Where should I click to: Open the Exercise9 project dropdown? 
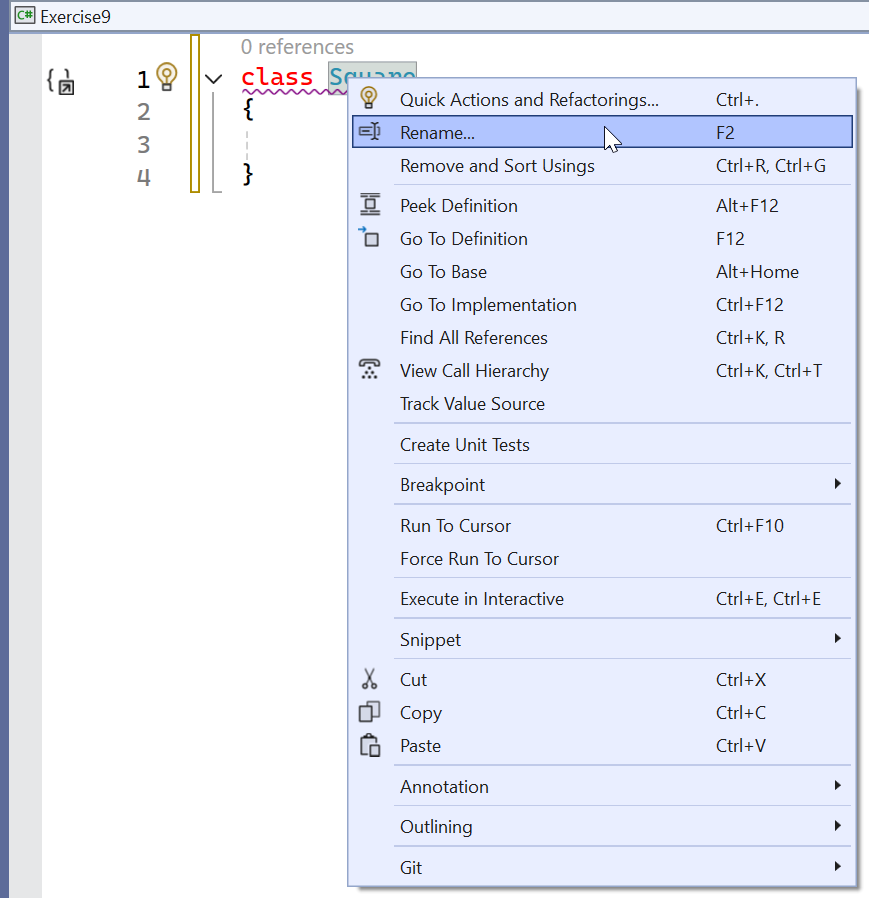(x=441, y=16)
